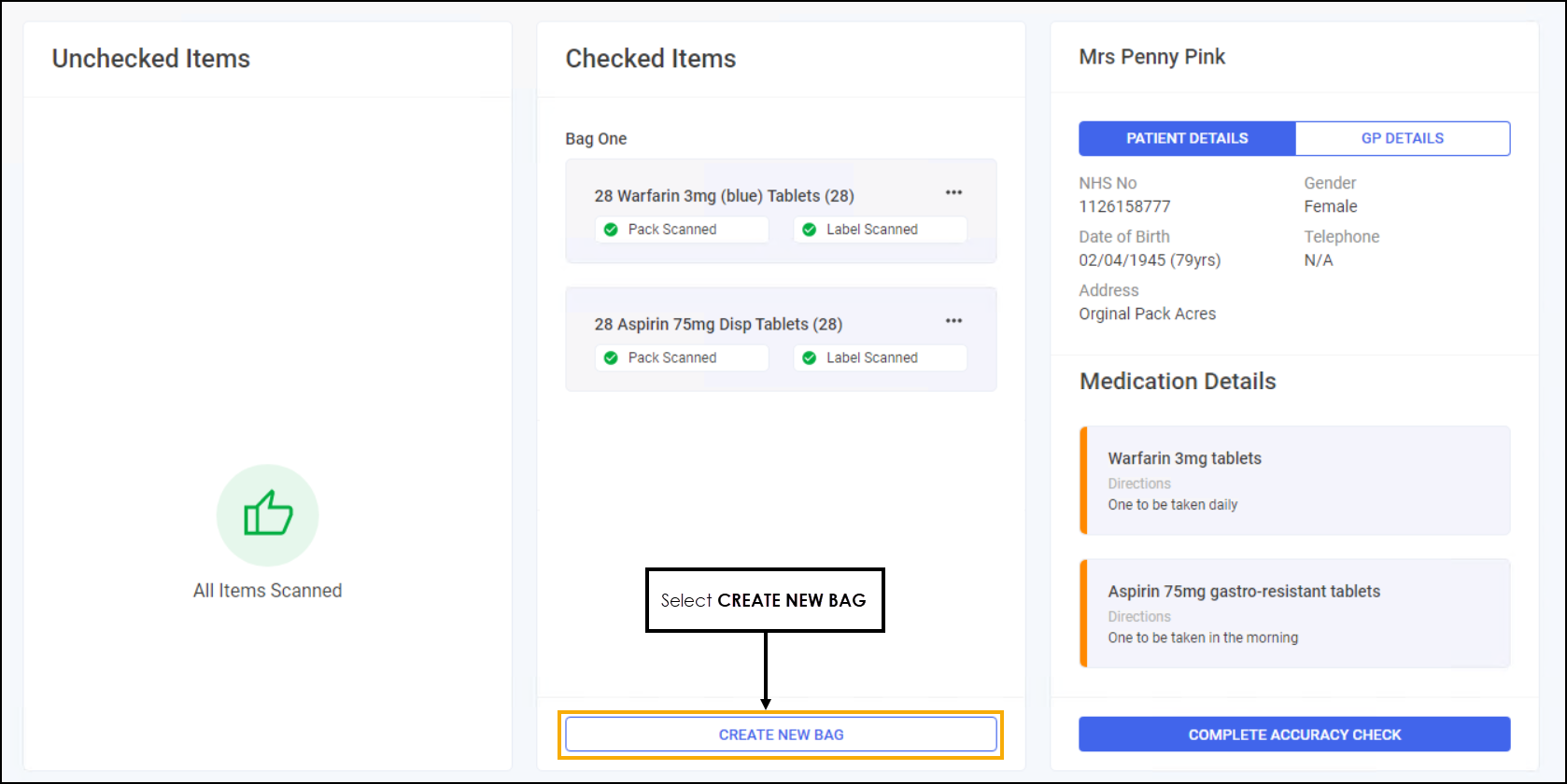The image size is (1567, 784).
Task: Click Aspirin Pack Scanned green check icon
Action: coord(611,357)
